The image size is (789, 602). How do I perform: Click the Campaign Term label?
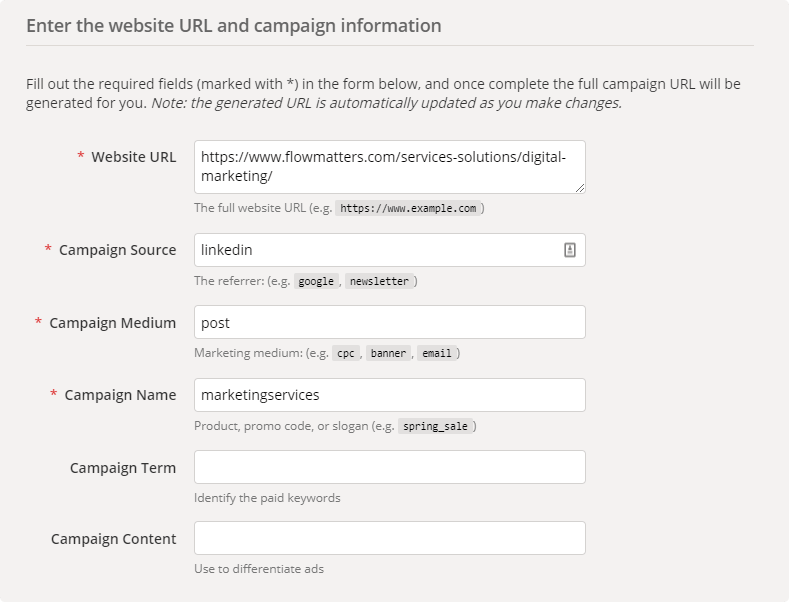[x=122, y=467]
